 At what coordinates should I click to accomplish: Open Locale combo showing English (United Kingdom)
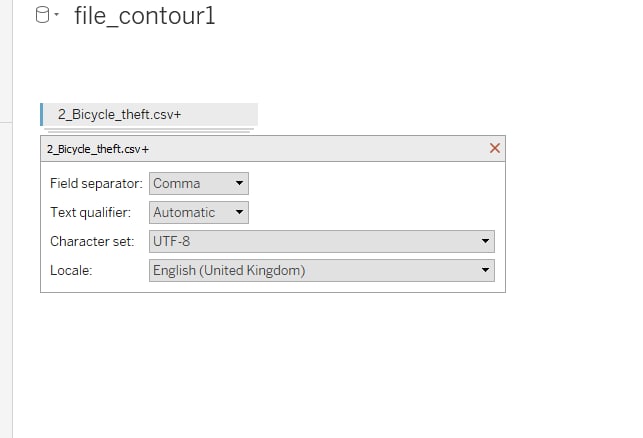click(322, 271)
